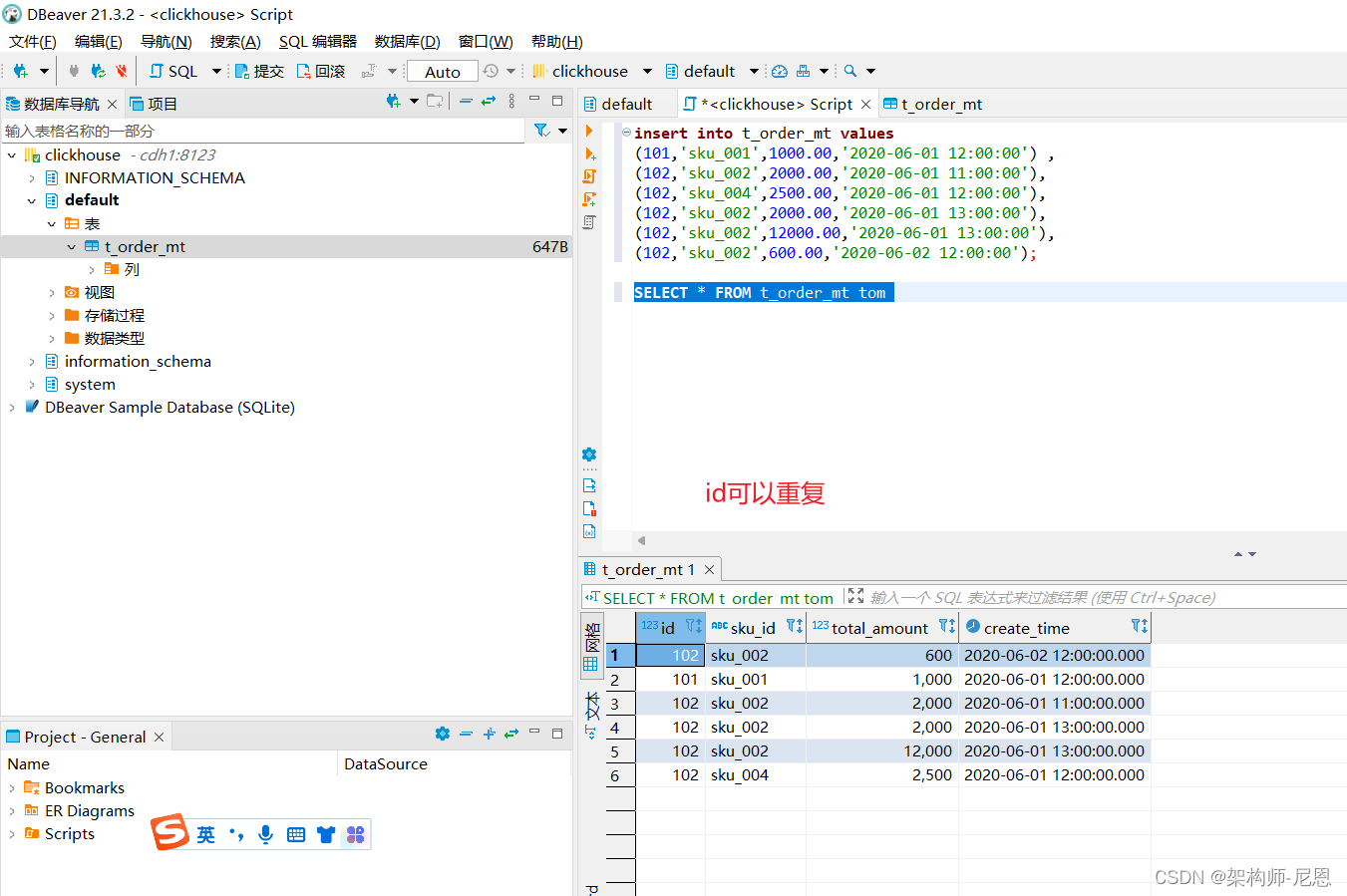
Task: Open the clickhouse active connection selector
Action: point(591,71)
